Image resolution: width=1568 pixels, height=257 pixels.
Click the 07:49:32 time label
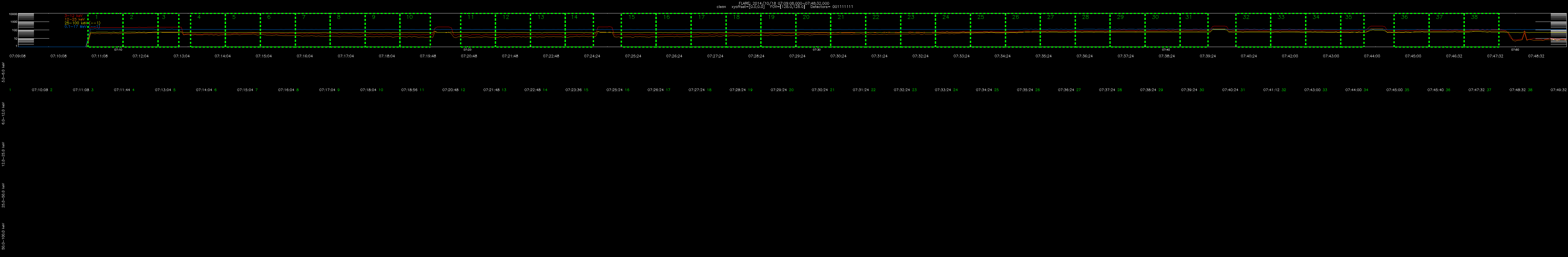point(1559,90)
